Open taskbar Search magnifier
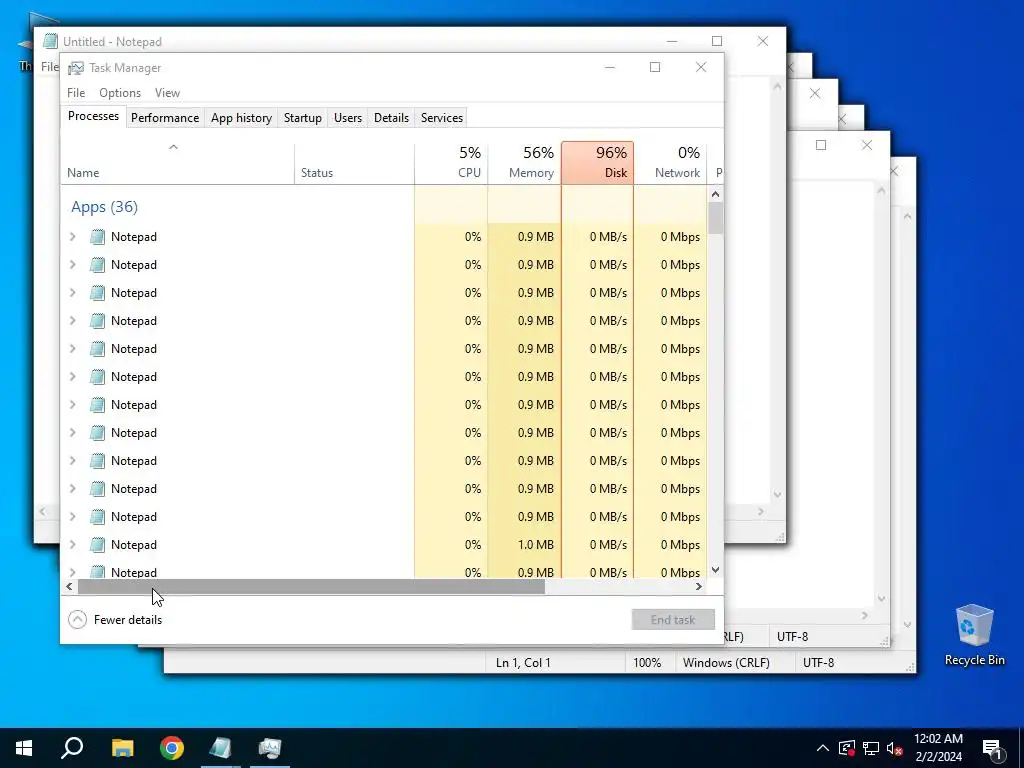 [72, 748]
